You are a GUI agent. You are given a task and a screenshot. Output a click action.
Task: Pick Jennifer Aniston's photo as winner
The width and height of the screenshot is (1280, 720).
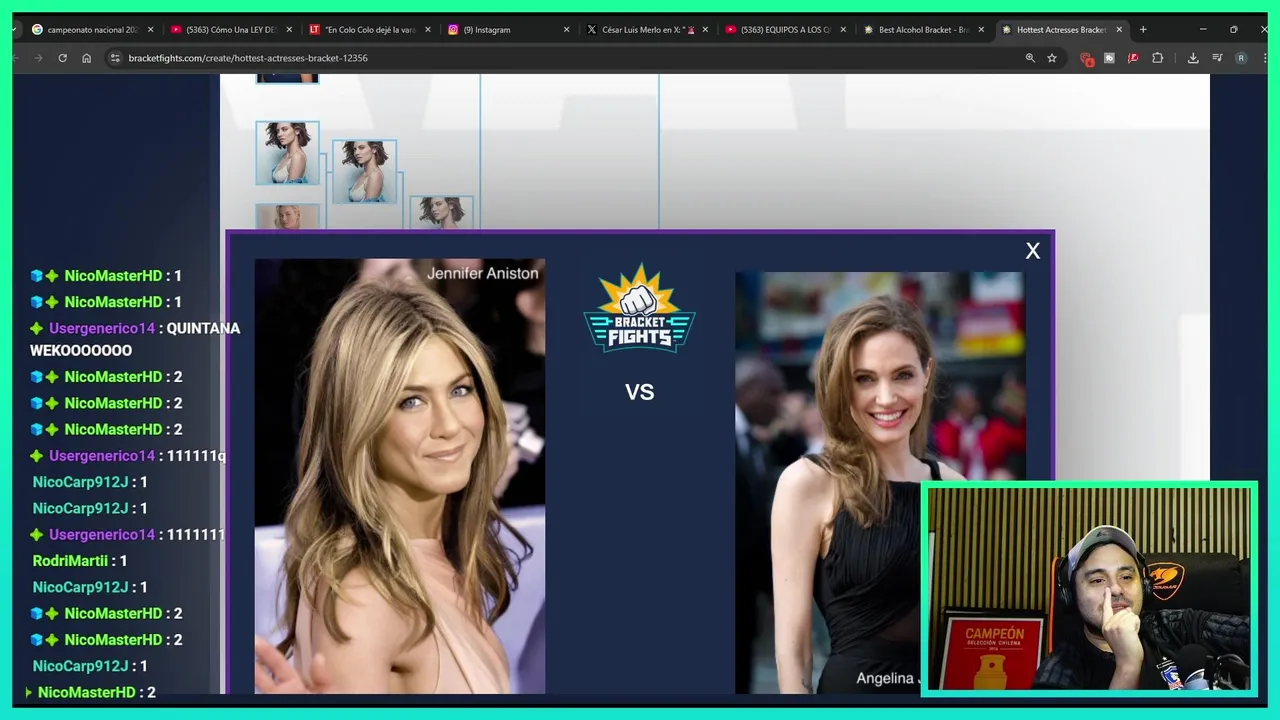click(400, 476)
